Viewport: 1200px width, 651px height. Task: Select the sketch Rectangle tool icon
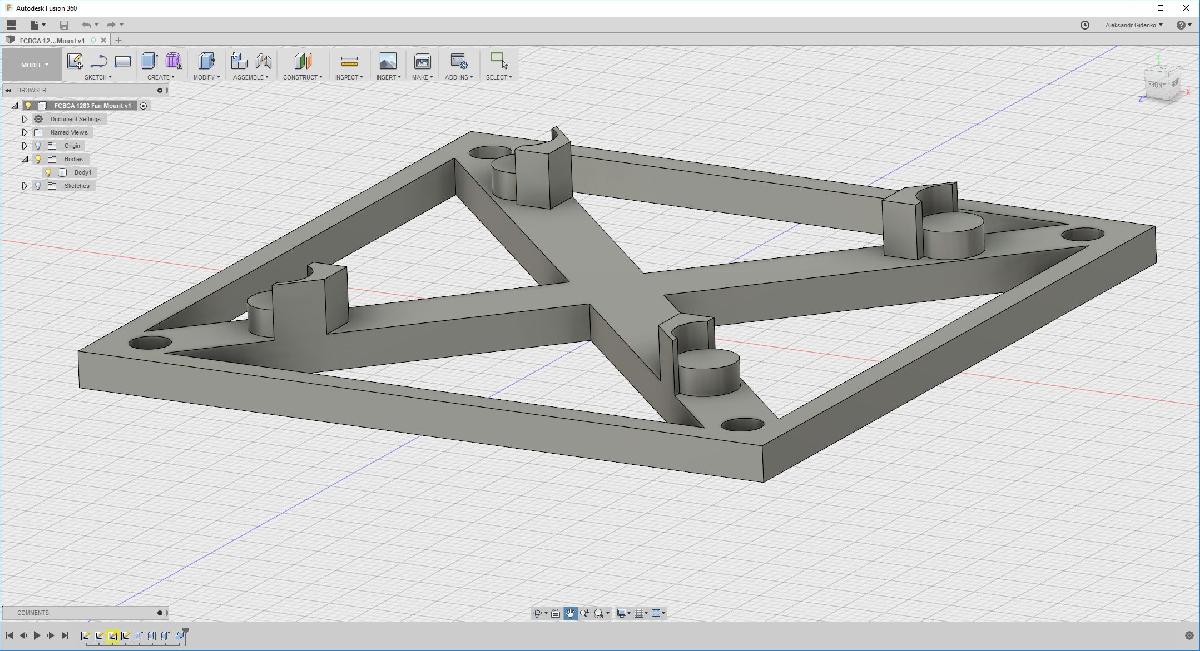(123, 62)
